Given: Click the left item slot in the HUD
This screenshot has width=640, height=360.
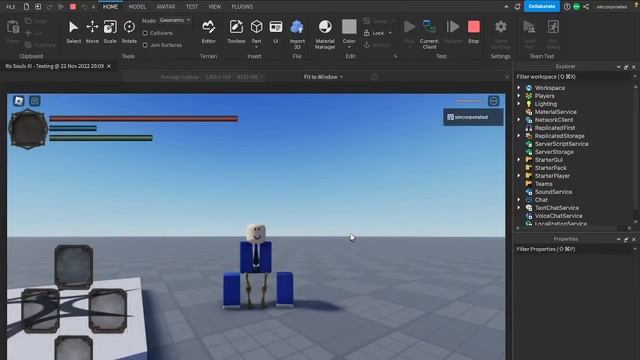Looking at the screenshot, I should pyautogui.click(x=40, y=311).
